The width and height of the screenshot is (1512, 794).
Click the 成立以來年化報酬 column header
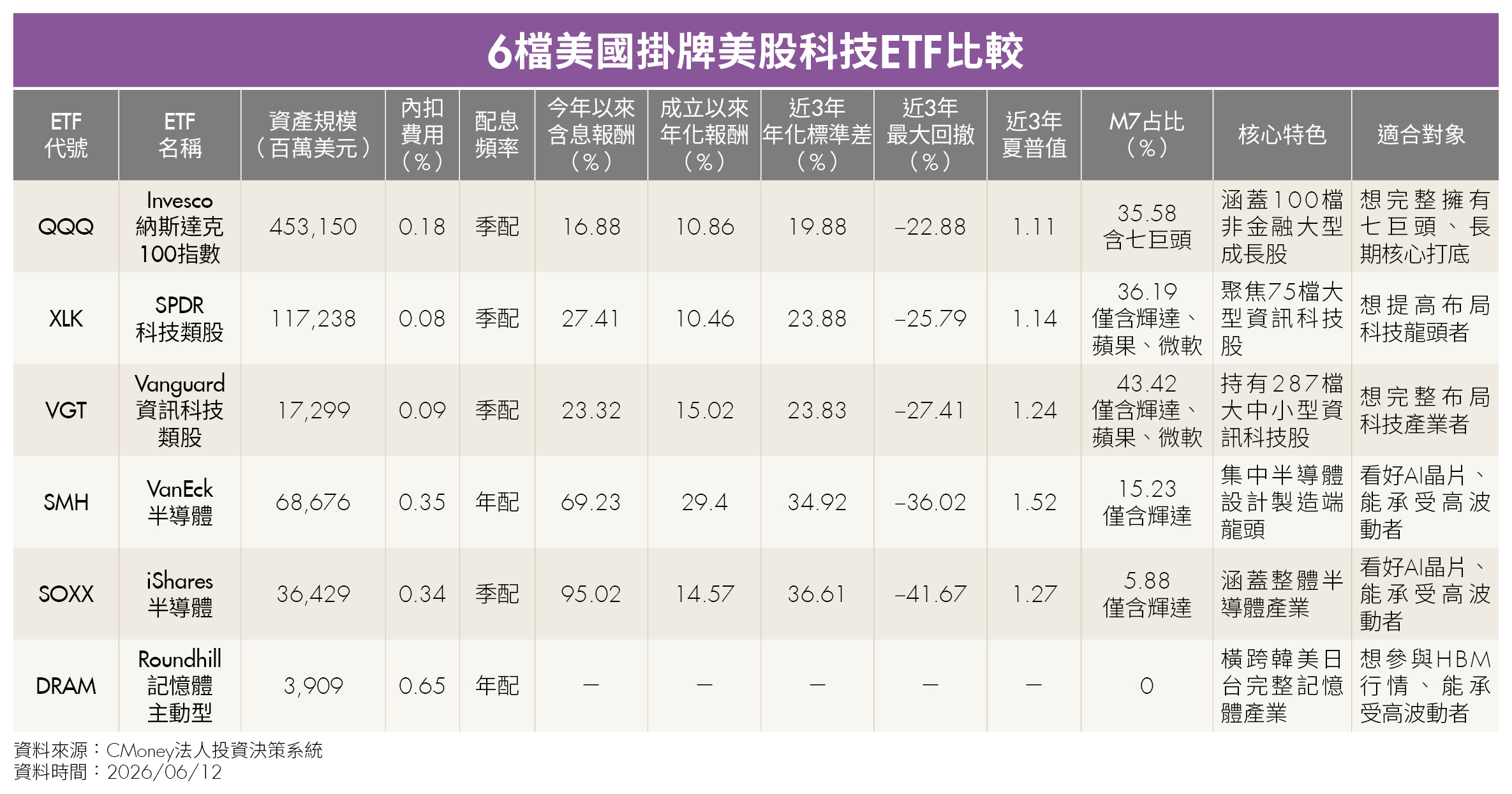(x=704, y=135)
